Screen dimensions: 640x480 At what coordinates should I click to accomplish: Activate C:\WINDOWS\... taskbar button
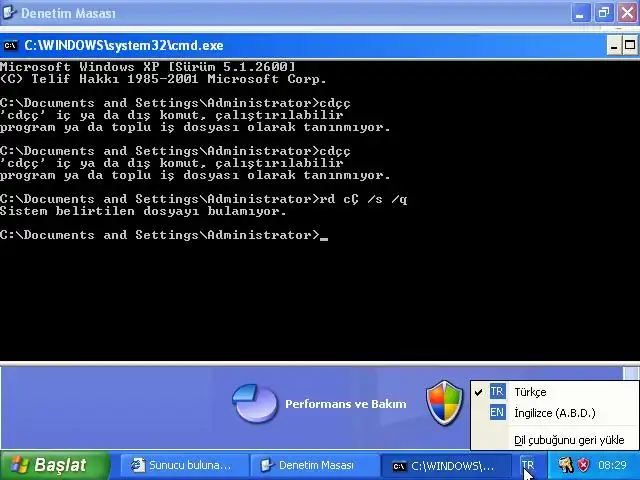(446, 465)
